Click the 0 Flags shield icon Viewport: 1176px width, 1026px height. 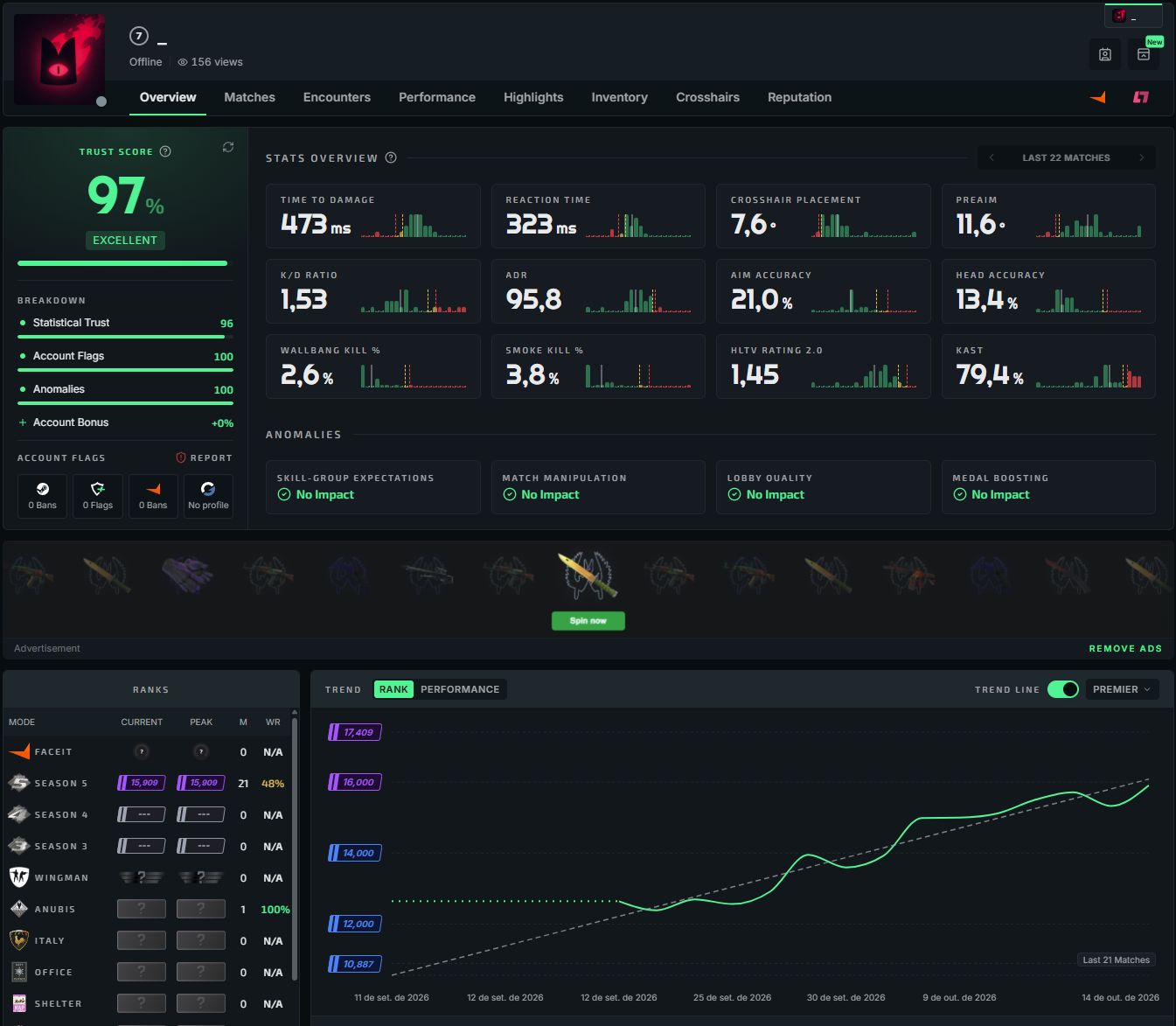point(98,496)
